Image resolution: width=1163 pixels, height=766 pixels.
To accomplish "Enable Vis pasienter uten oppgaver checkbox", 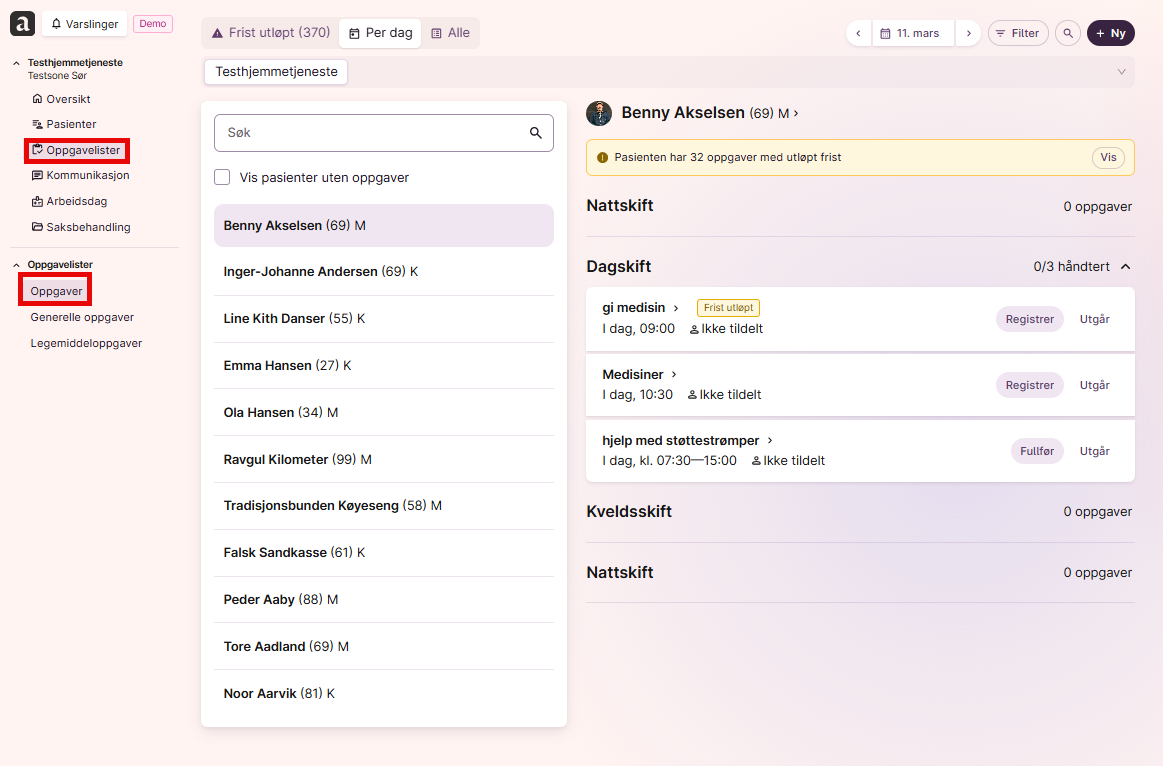I will pyautogui.click(x=222, y=177).
